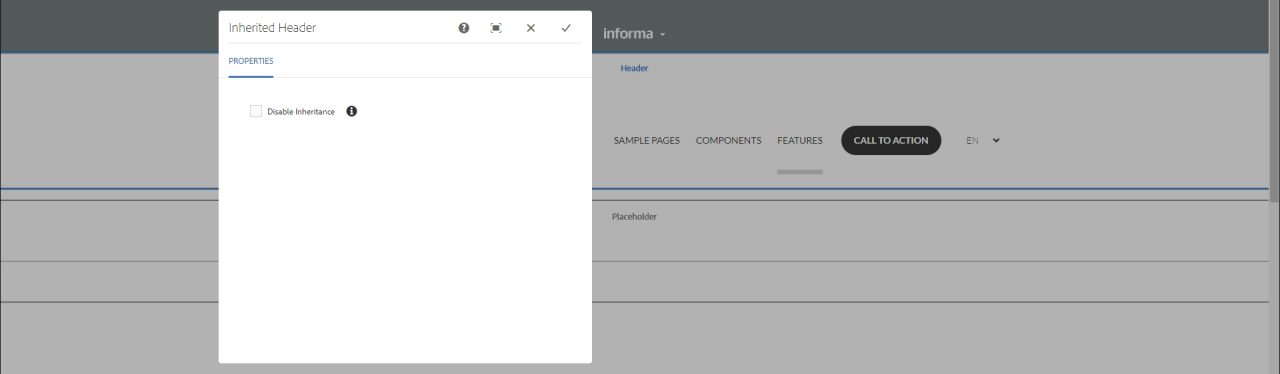Click the informa brand name

628,33
